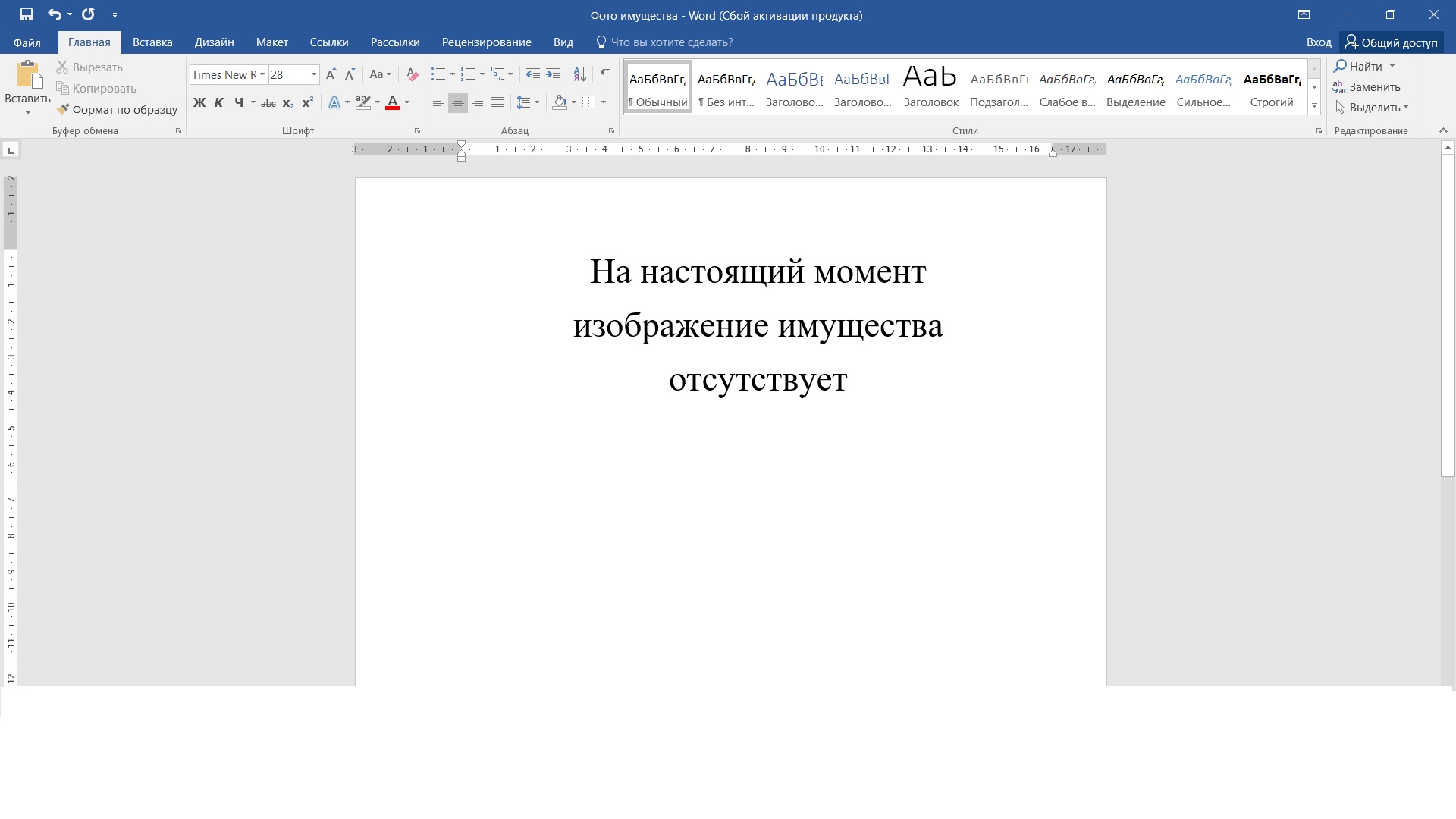Click the multilevel list icon

coord(497,74)
